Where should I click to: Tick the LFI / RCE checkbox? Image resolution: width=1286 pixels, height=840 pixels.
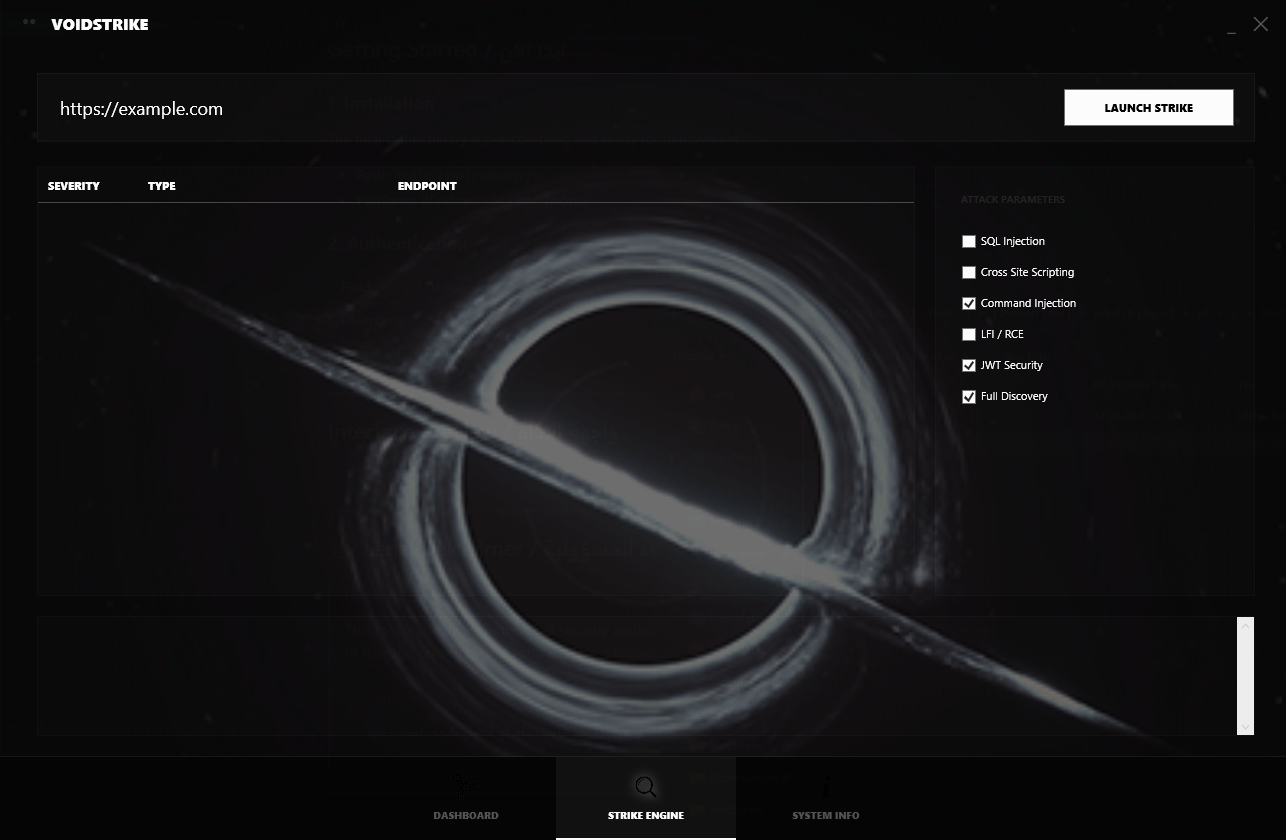coord(968,334)
